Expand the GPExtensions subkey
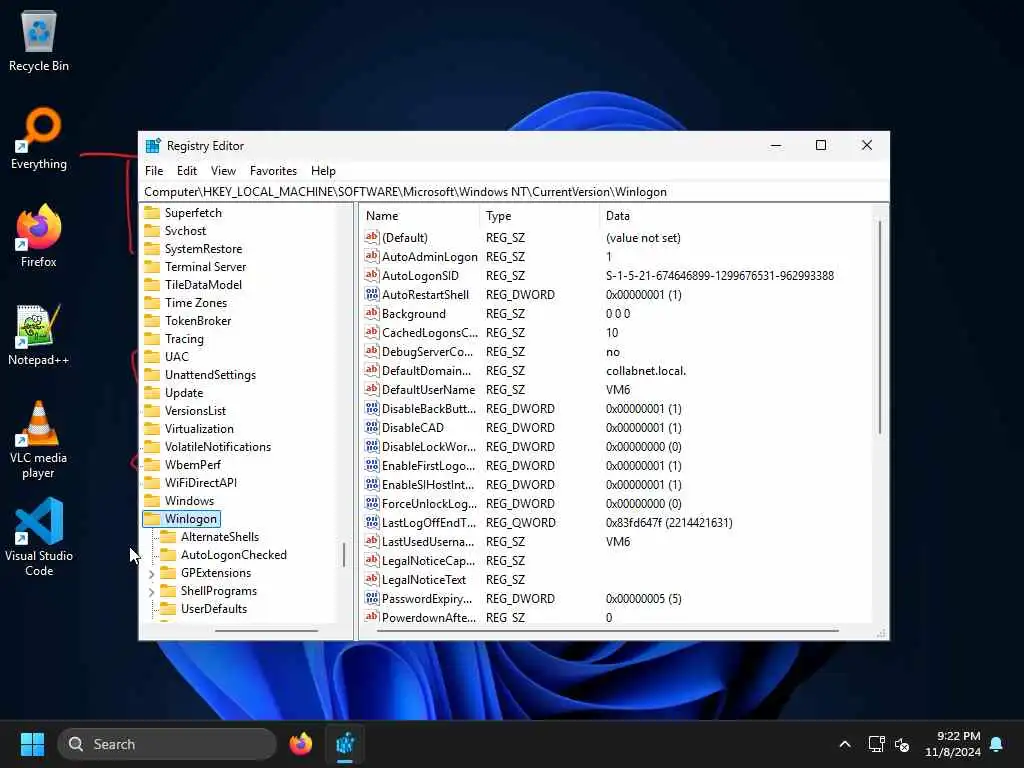This screenshot has width=1024, height=768. point(152,574)
